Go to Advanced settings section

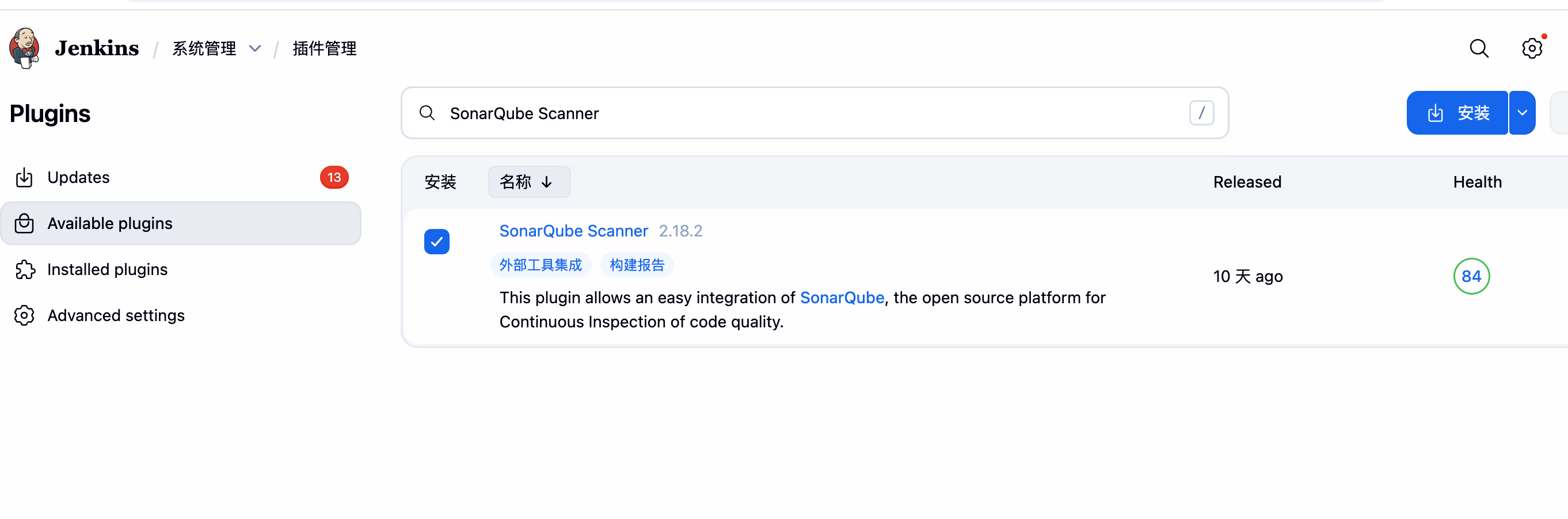[x=116, y=315]
